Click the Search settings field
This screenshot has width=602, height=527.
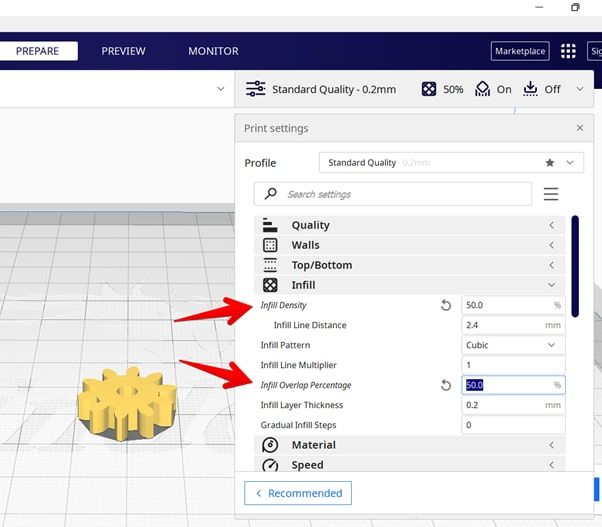(x=400, y=194)
